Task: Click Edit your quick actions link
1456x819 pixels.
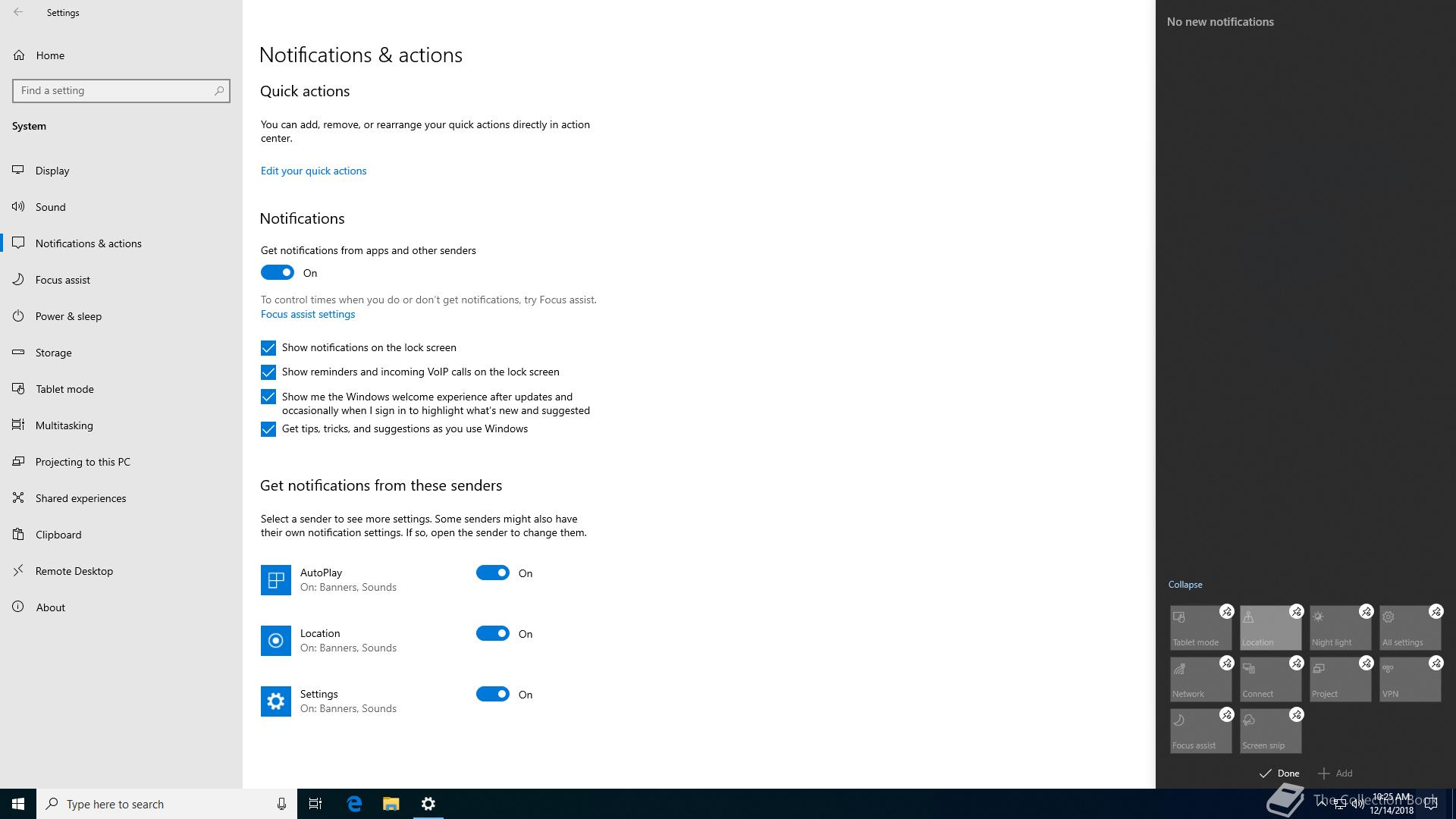Action: click(313, 171)
